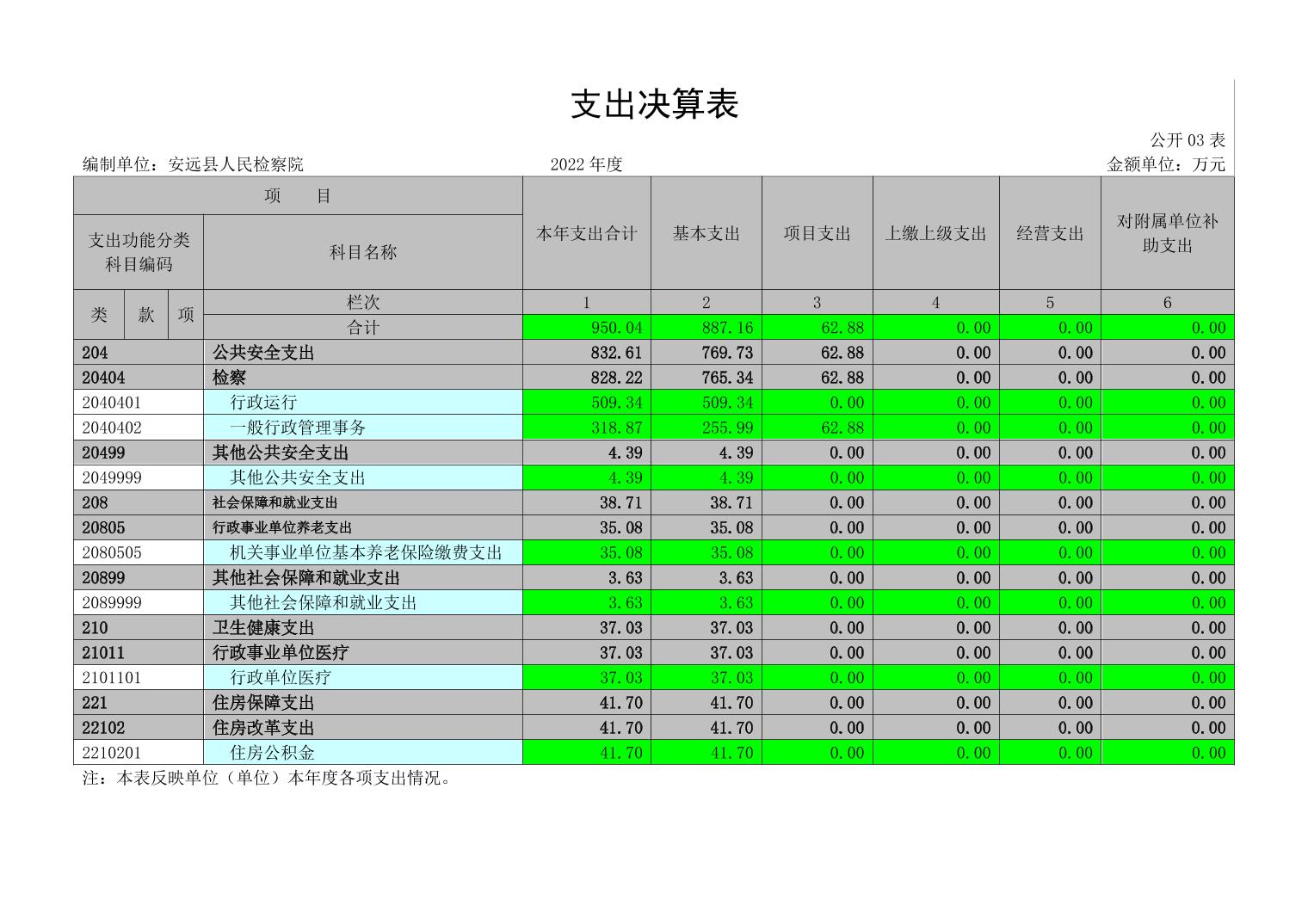Click code cell 21011
Screen dimensions: 1308x924
coord(139,653)
